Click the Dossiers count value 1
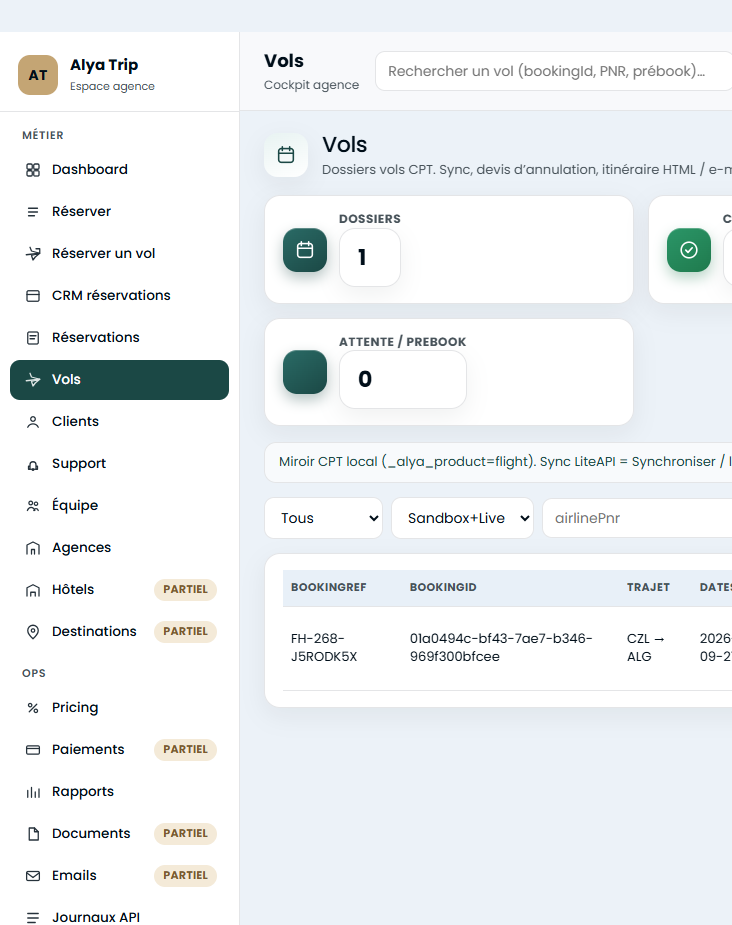732x925 pixels. click(370, 257)
